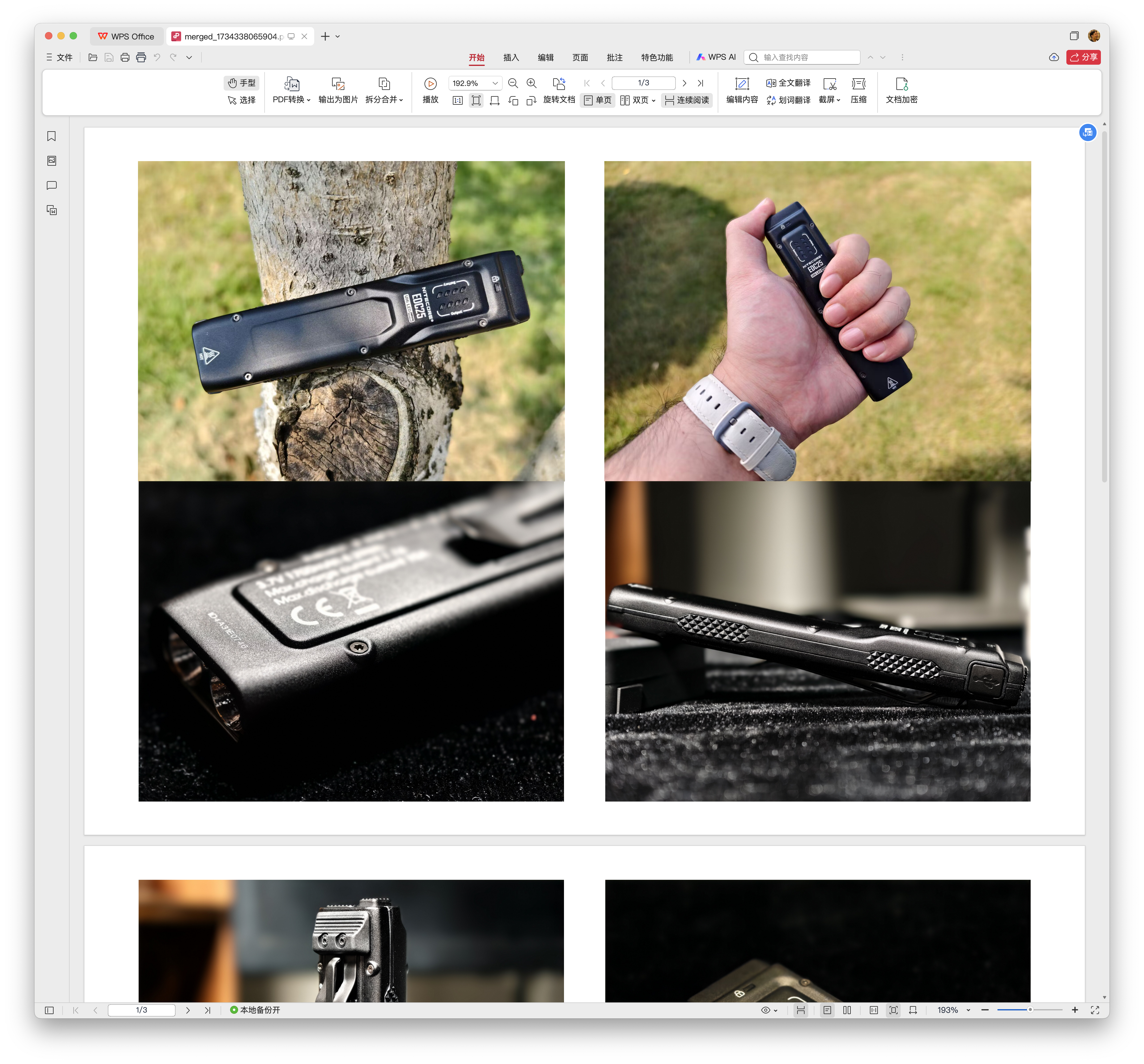This screenshot has height=1064, width=1144.
Task: Click the red Share (分享) button
Action: 1083,57
